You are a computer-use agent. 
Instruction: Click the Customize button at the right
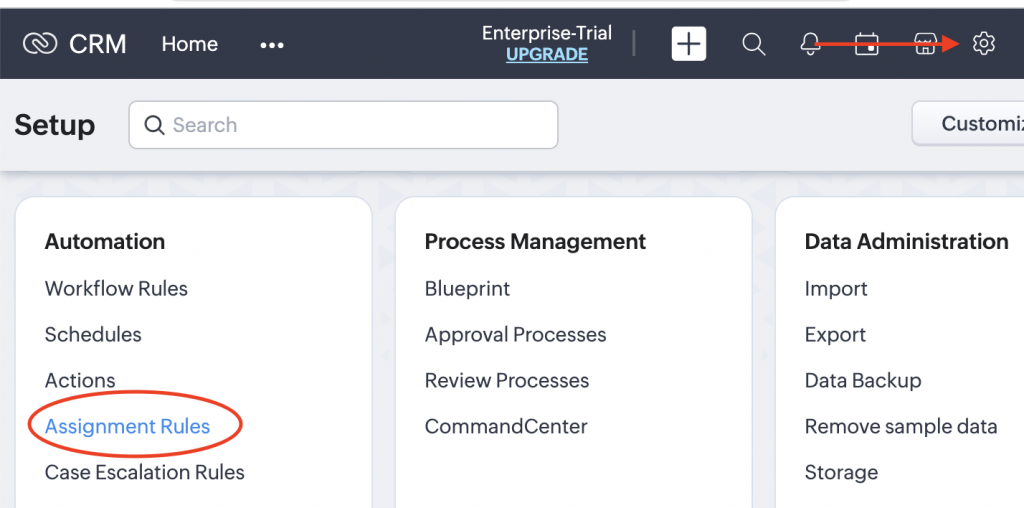point(968,123)
